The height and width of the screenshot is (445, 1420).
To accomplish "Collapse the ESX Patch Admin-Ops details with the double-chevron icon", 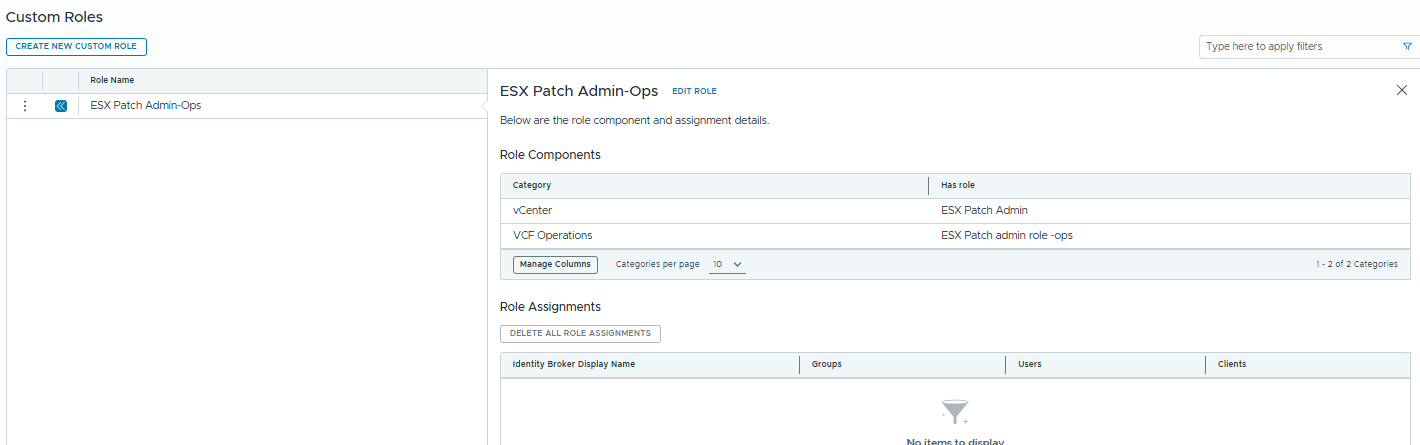I will pyautogui.click(x=61, y=106).
